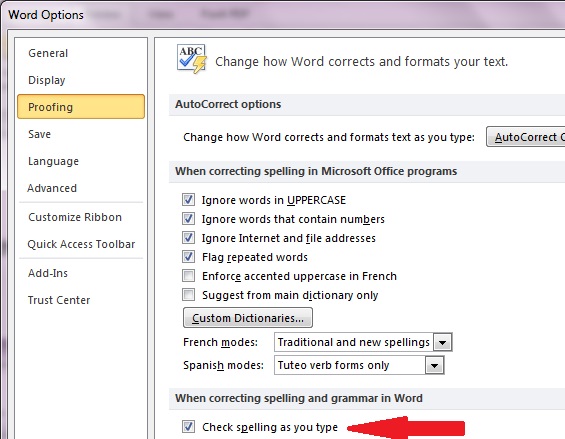The width and height of the screenshot is (565, 439).
Task: Switch to the Display category
Action: [x=46, y=80]
